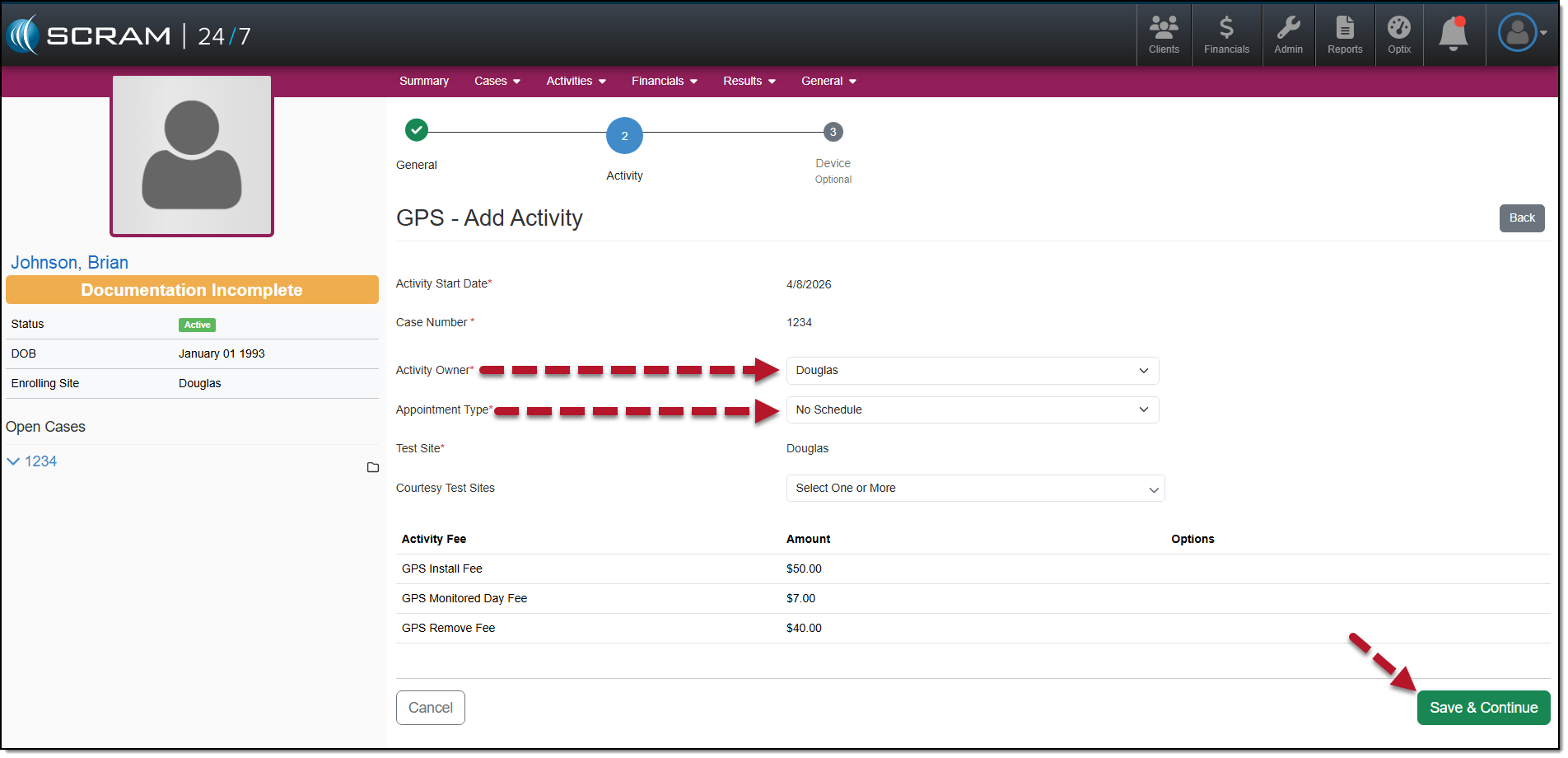Open Courtesy Test Sites multi-select
This screenshot has height=758, width=1568.
975,489
